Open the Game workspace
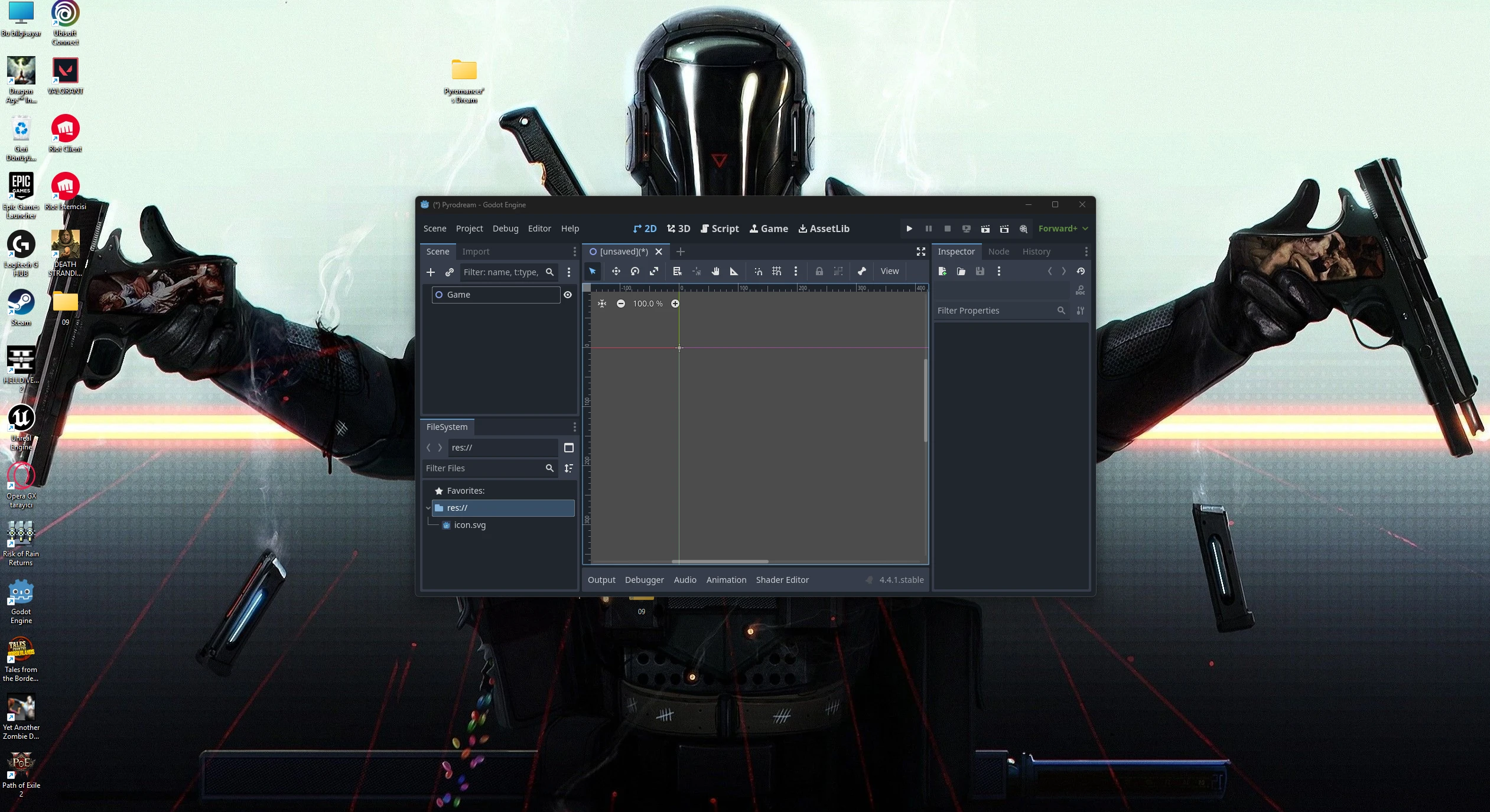1490x812 pixels. (769, 229)
